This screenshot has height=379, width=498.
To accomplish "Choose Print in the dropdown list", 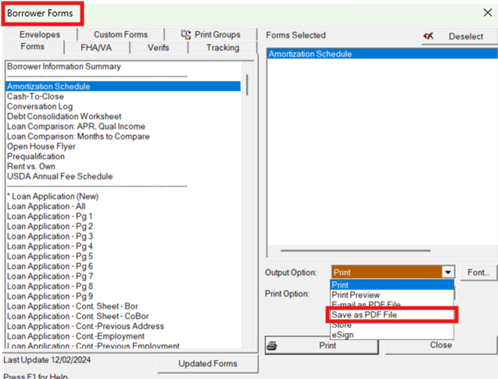I will pyautogui.click(x=392, y=285).
